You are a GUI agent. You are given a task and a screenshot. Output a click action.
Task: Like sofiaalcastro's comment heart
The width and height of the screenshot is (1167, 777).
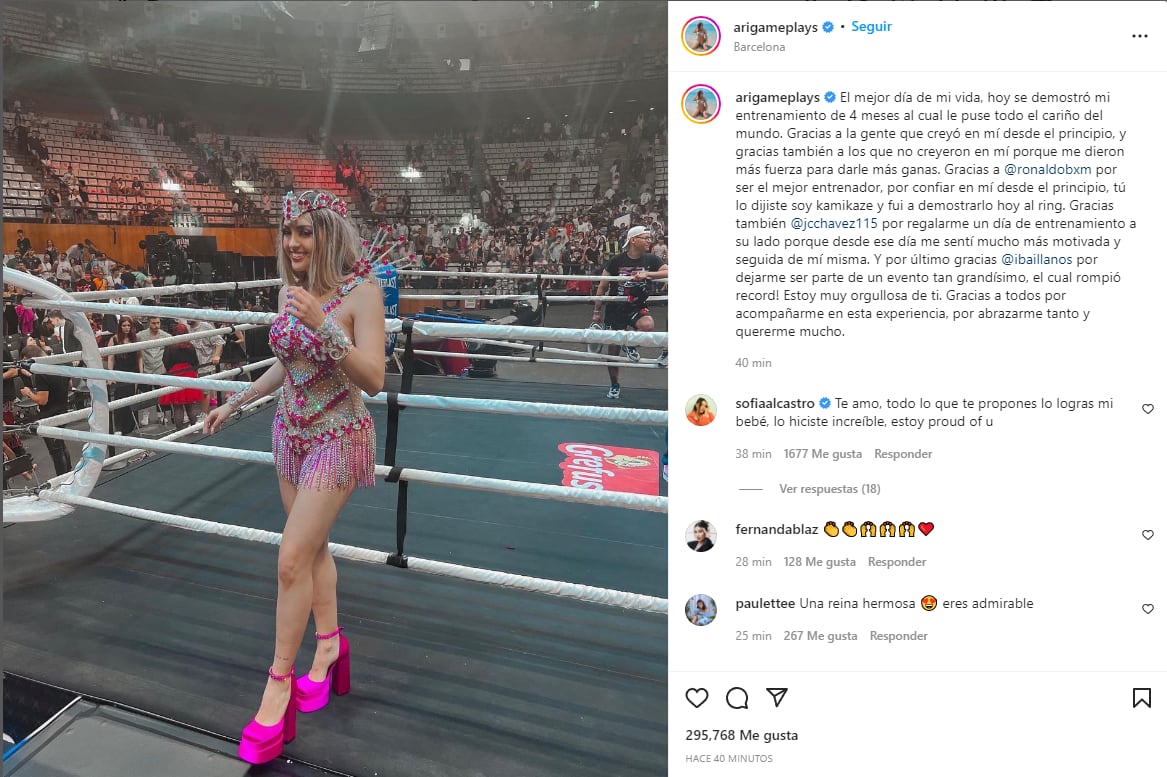coord(1148,409)
